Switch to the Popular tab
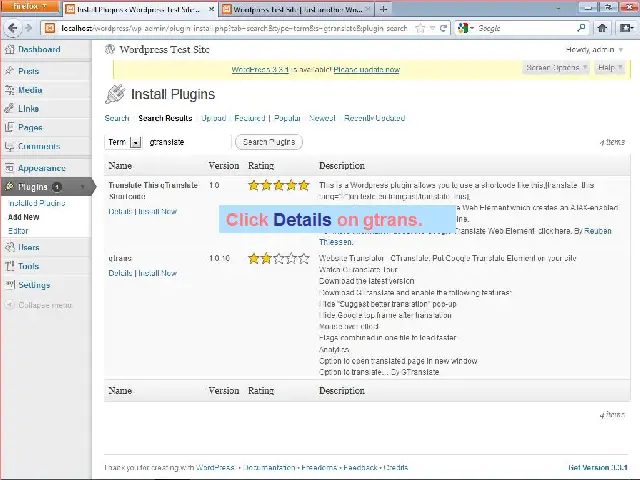Screen dimensions: 640x480 pos(287,118)
